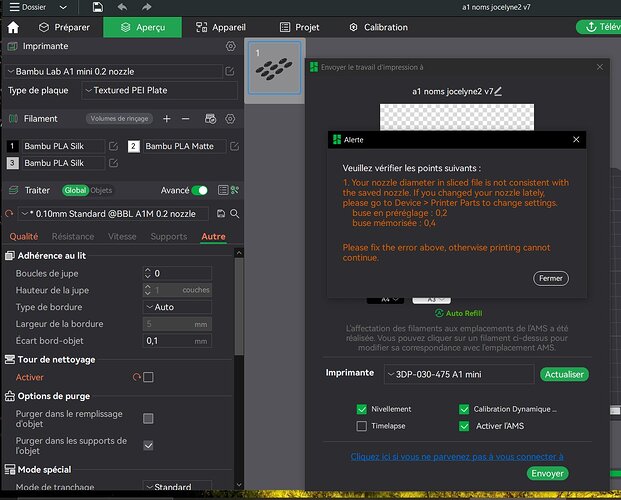Edit filament 1 Bambu PLA Silk preset
Screen dimensions: 621x500
point(113,146)
